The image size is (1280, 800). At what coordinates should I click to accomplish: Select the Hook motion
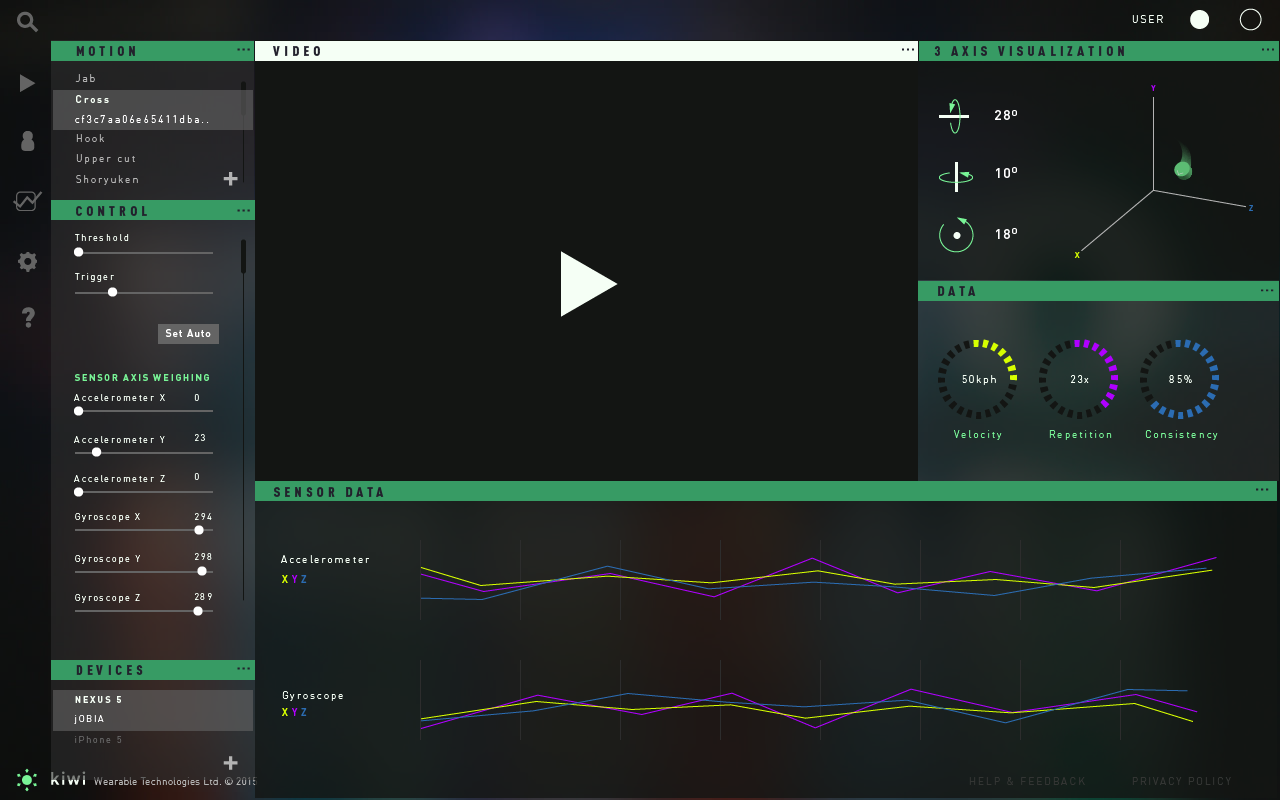(91, 139)
